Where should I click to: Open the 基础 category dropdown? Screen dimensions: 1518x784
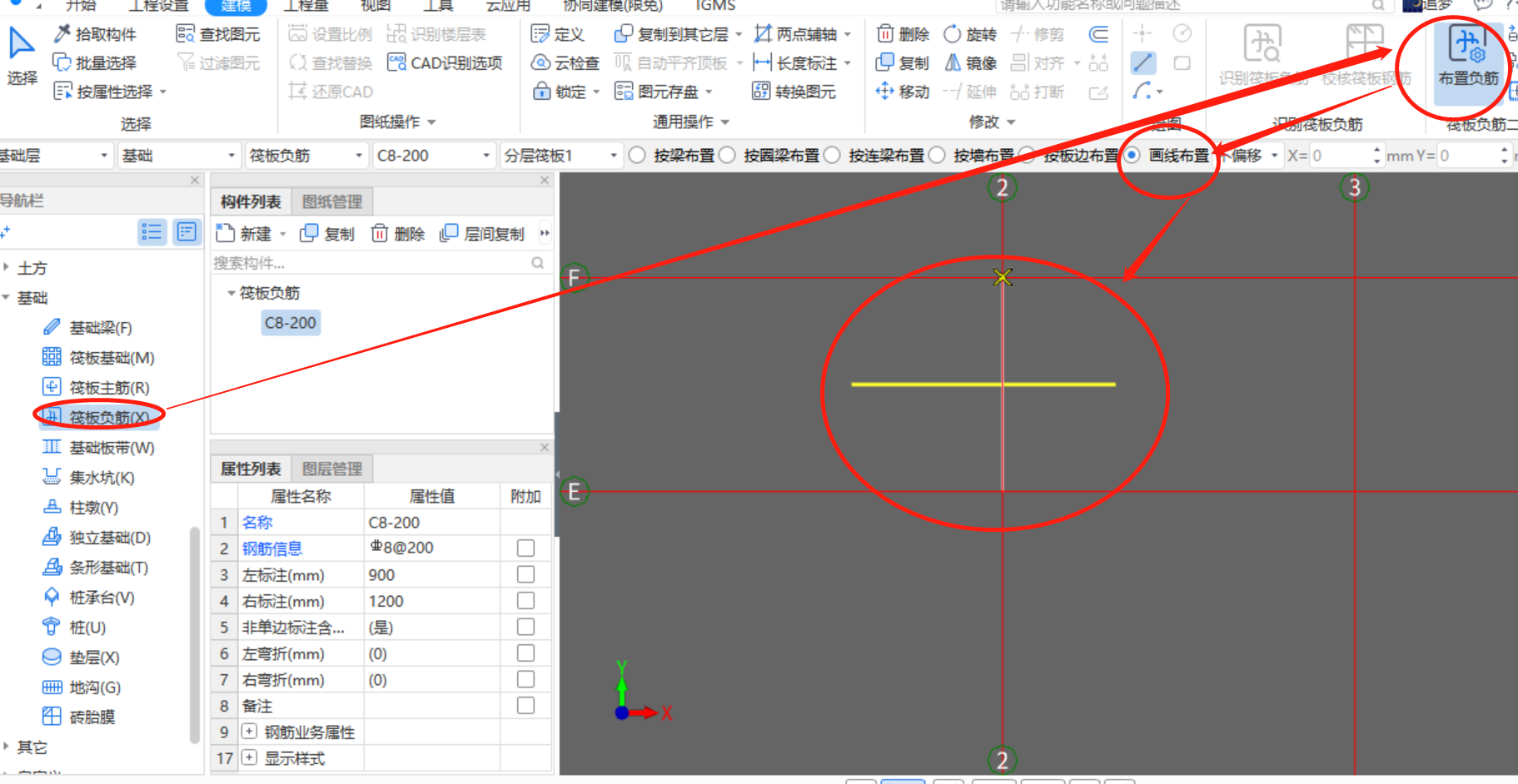(x=178, y=156)
